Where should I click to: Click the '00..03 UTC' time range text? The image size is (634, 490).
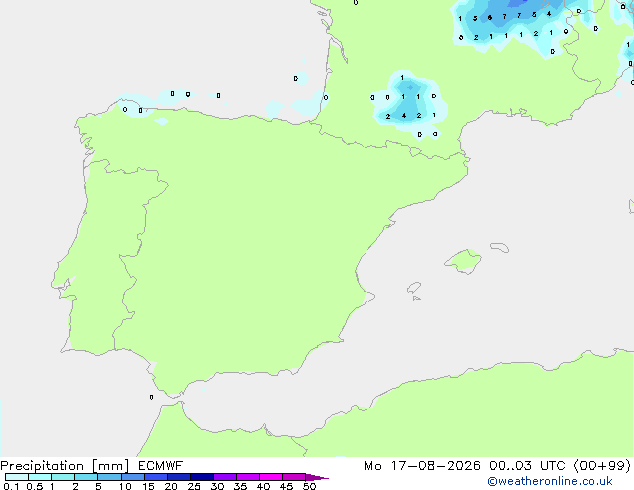click(527, 466)
